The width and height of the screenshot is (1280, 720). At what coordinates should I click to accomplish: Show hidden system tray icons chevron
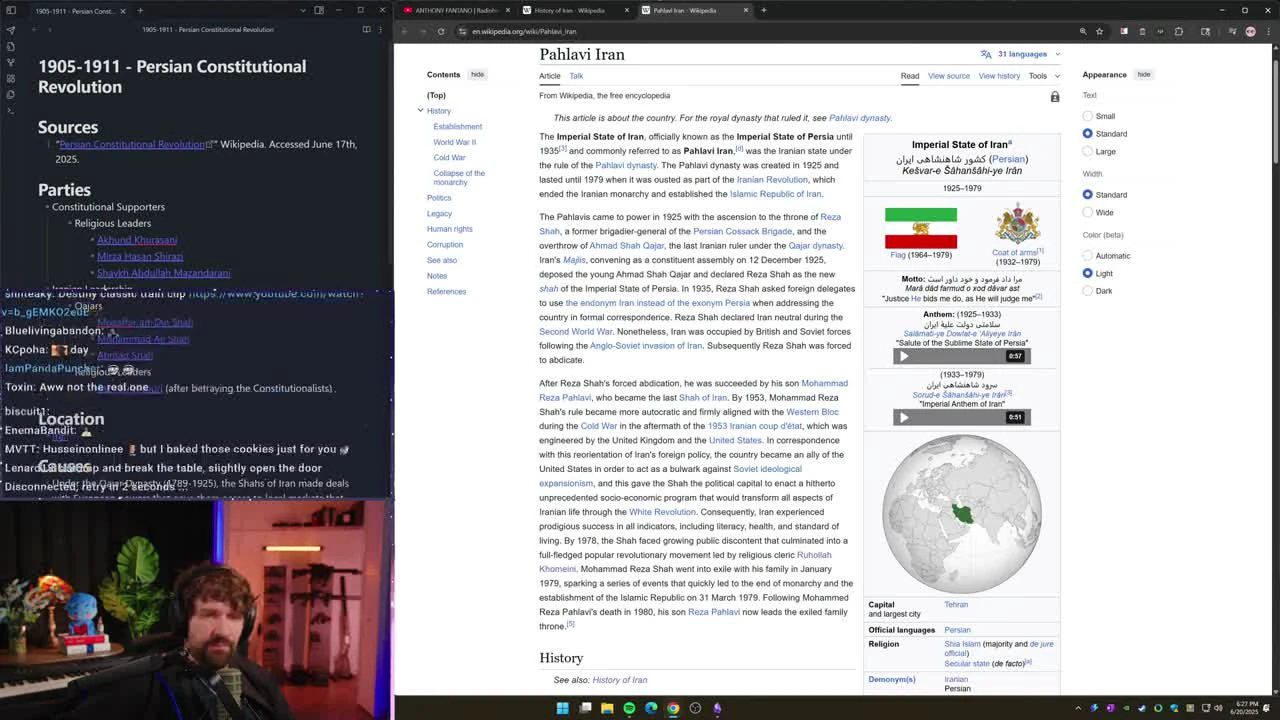click(x=1078, y=708)
